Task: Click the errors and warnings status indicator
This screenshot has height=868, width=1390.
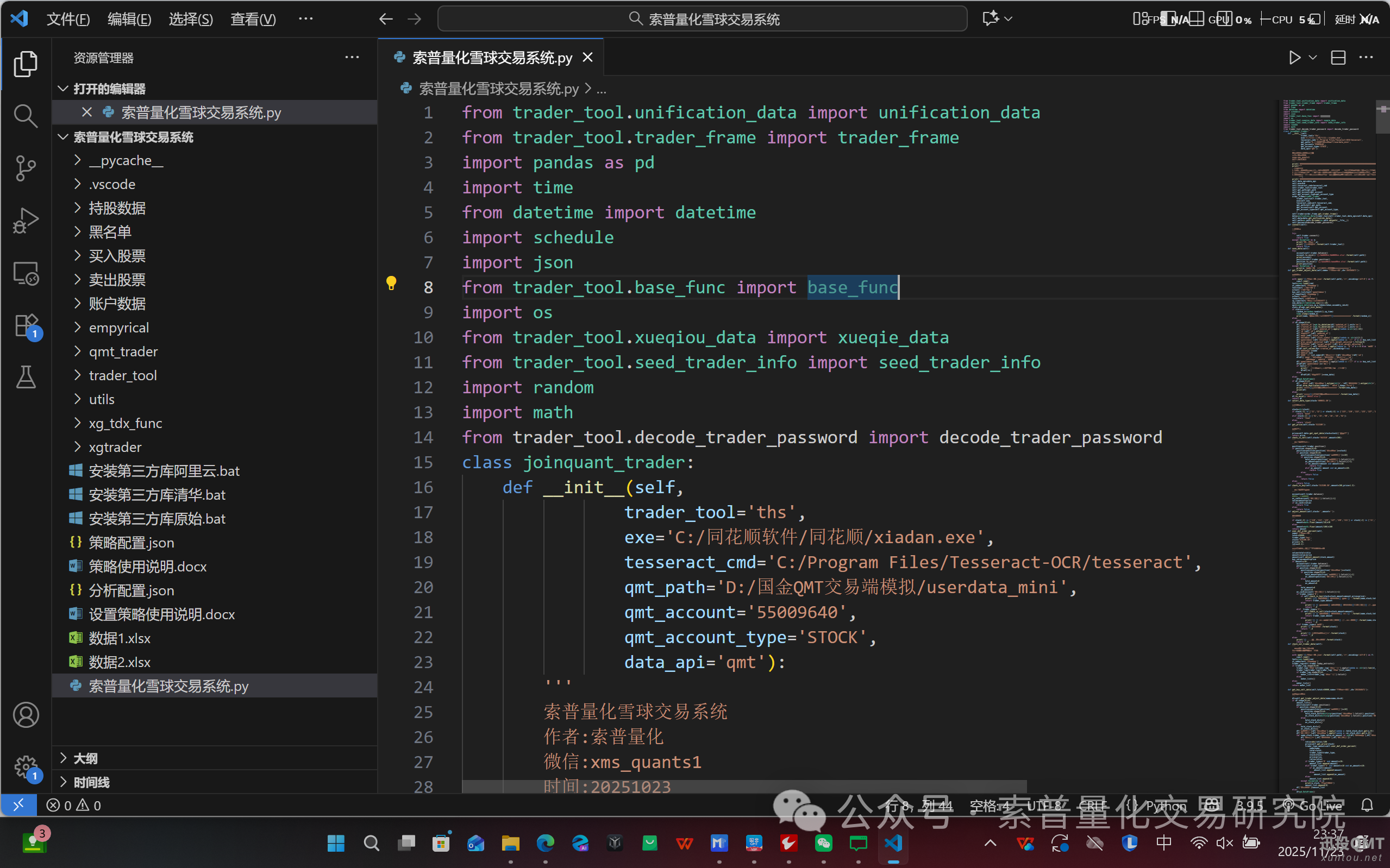Action: pos(73,806)
